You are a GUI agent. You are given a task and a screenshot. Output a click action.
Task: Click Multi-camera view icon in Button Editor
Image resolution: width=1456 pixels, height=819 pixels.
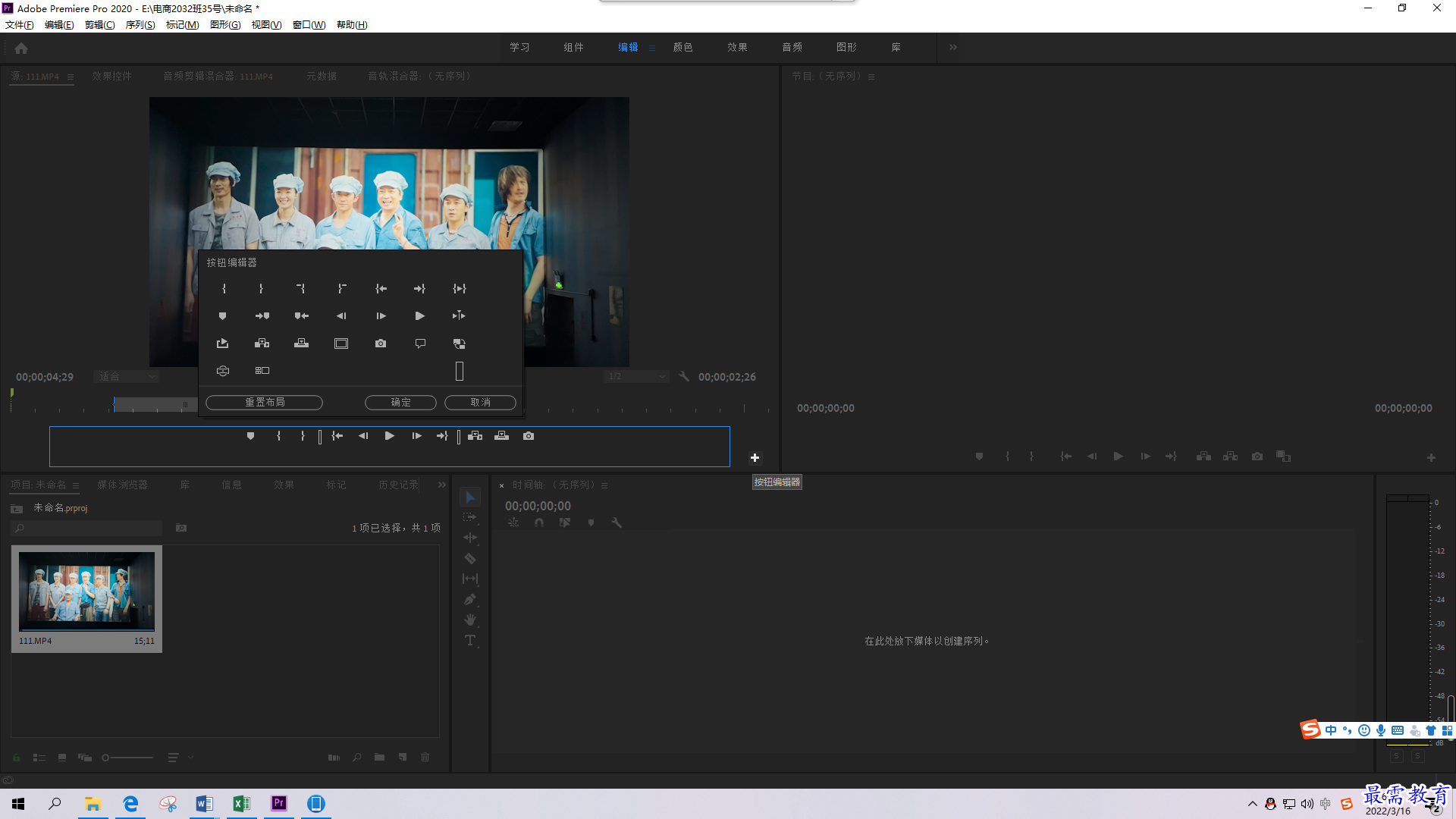(x=262, y=371)
